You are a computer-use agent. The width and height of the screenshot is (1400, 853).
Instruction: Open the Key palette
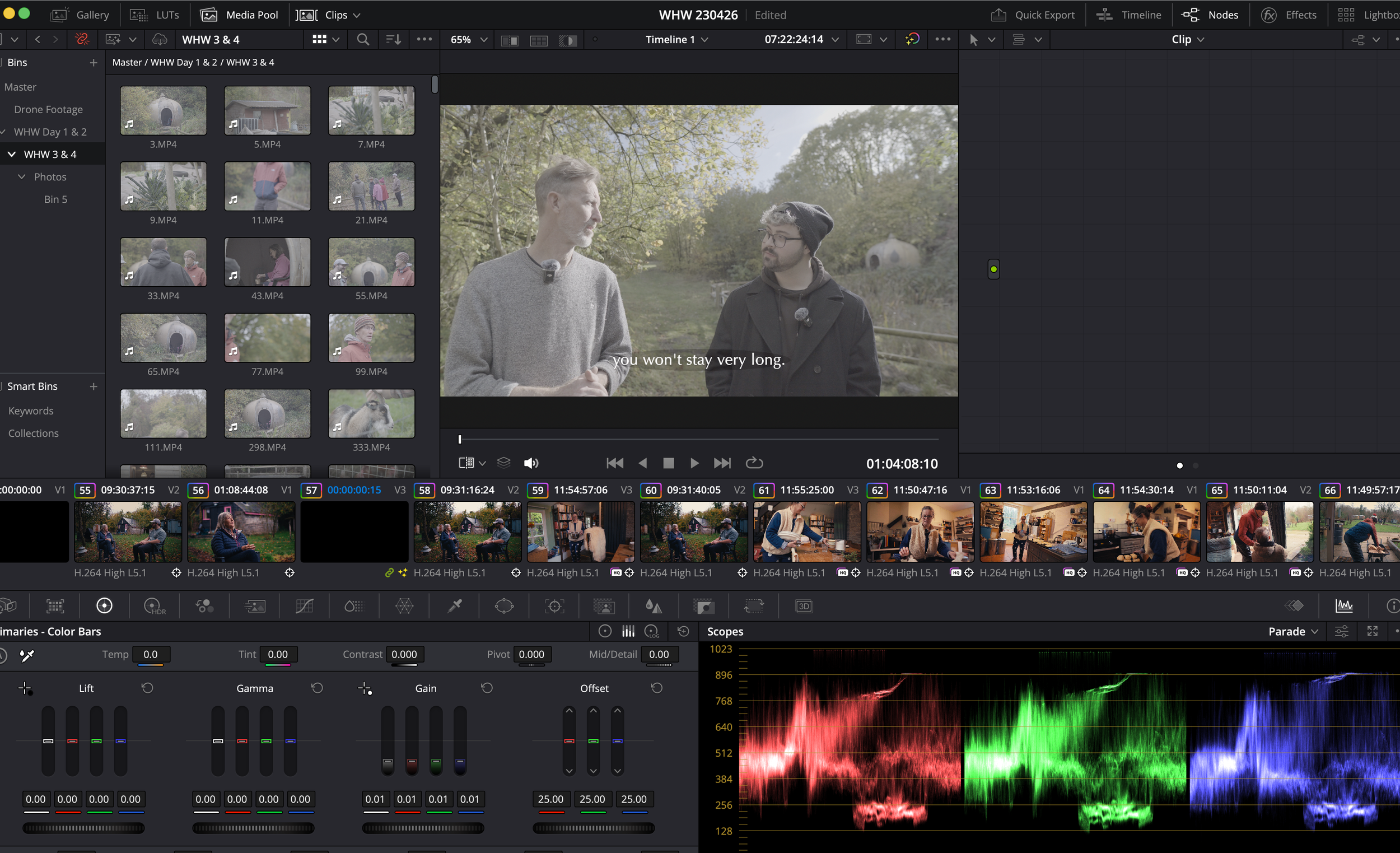pyautogui.click(x=704, y=607)
